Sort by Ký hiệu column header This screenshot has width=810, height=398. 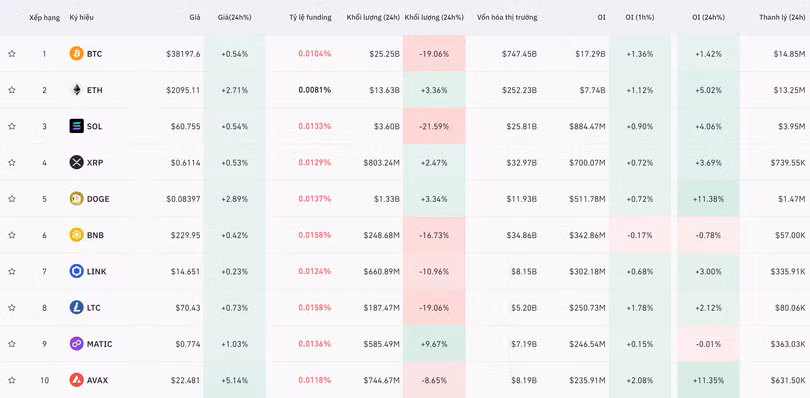tap(82, 18)
